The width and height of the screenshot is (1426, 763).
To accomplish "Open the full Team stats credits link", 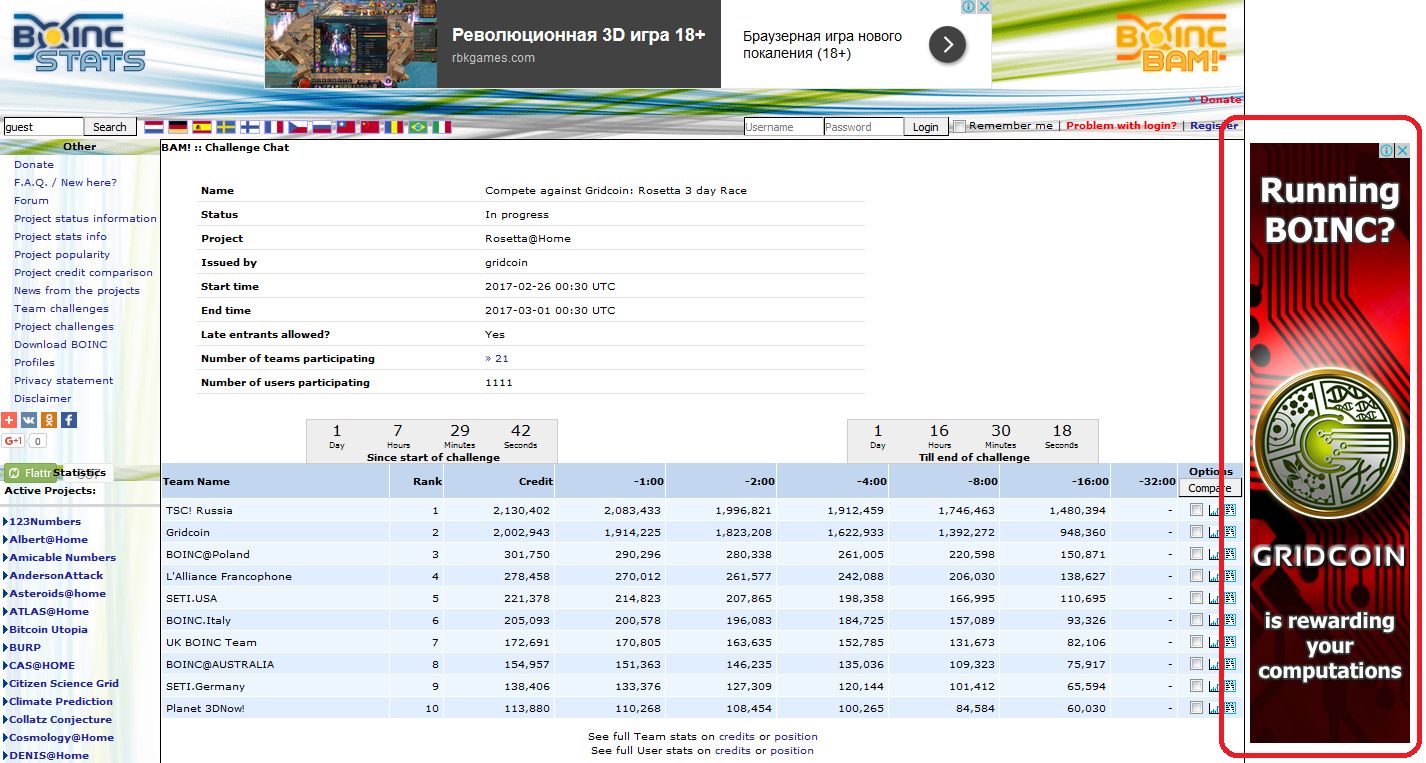I will point(736,737).
